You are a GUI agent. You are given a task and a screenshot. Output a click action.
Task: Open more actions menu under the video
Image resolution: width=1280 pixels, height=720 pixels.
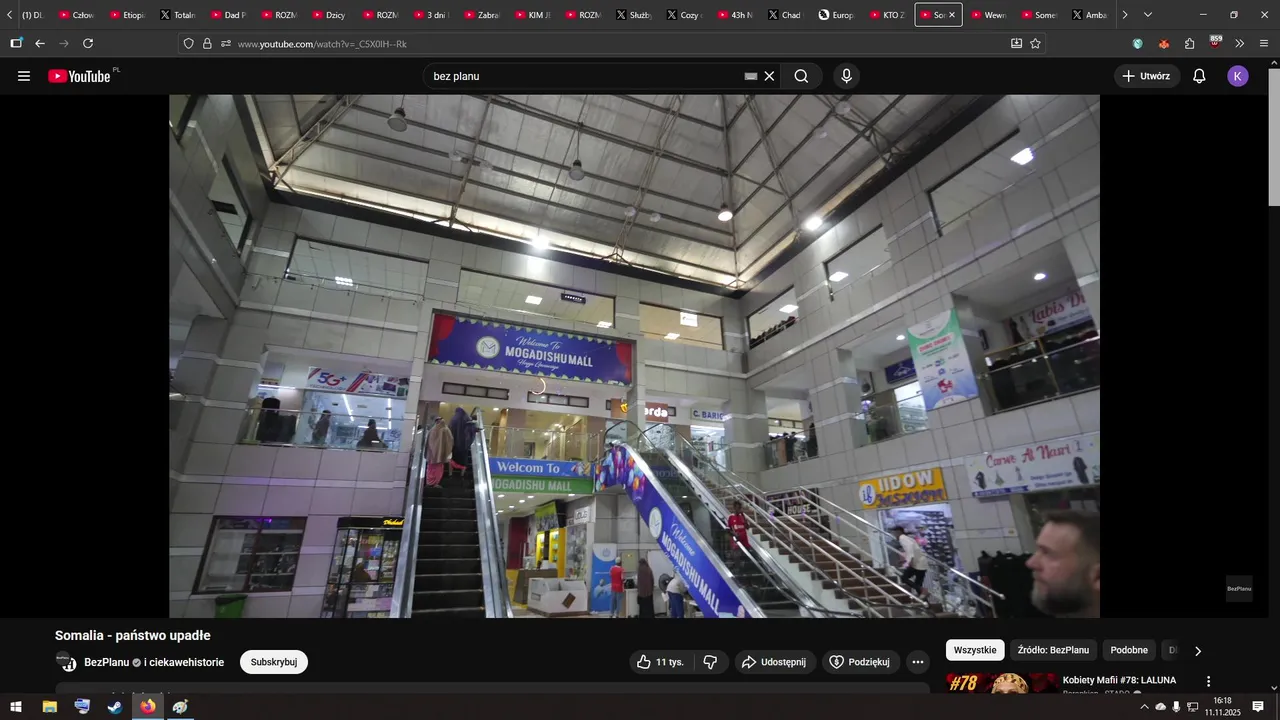(x=918, y=662)
